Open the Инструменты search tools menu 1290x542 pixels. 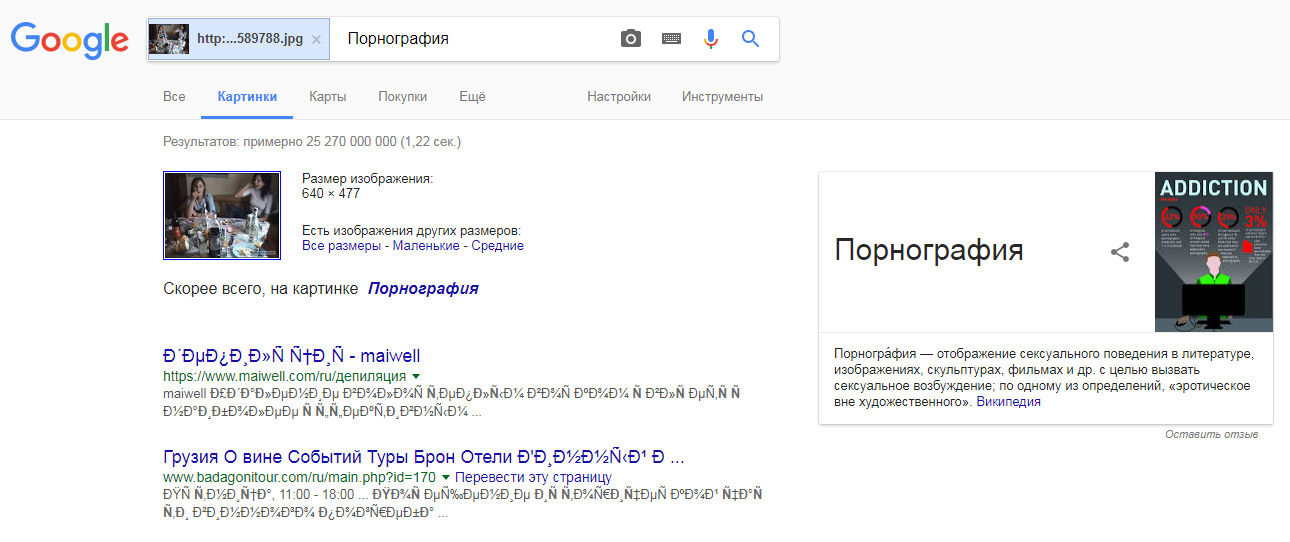722,97
